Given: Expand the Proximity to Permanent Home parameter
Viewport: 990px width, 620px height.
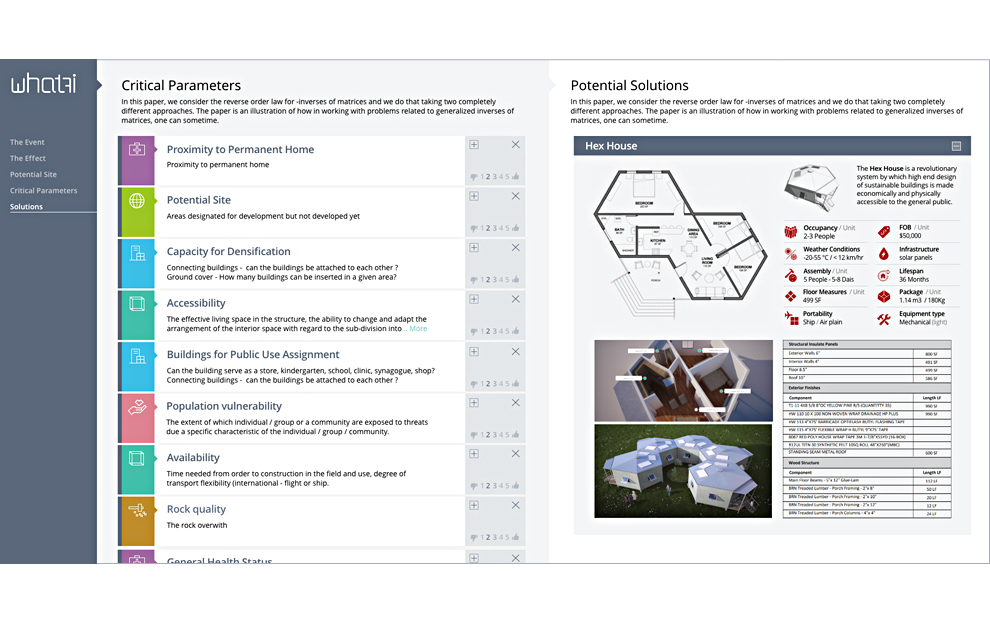Looking at the screenshot, I should tap(474, 144).
